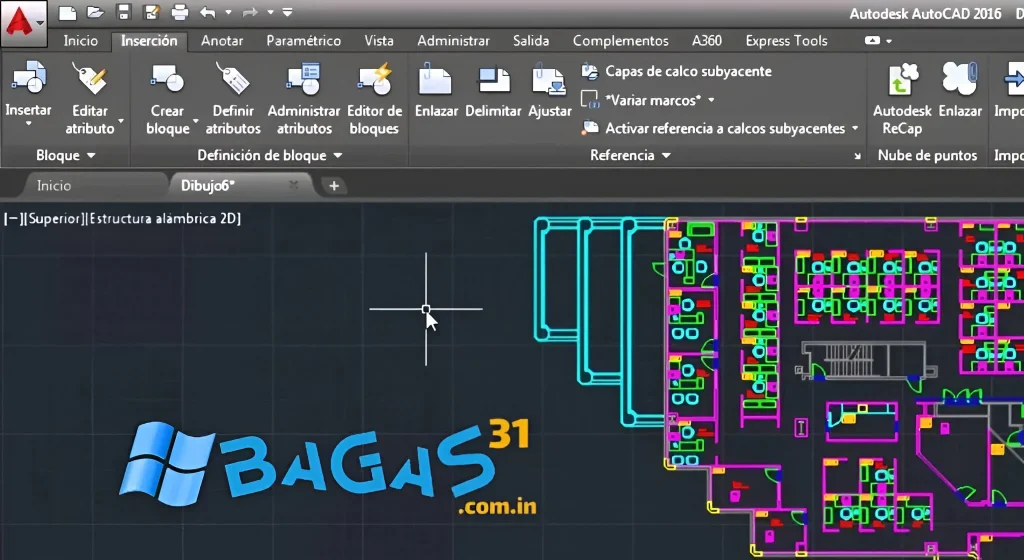Open the Administrar ribbon tab
1024x560 pixels.
453,40
